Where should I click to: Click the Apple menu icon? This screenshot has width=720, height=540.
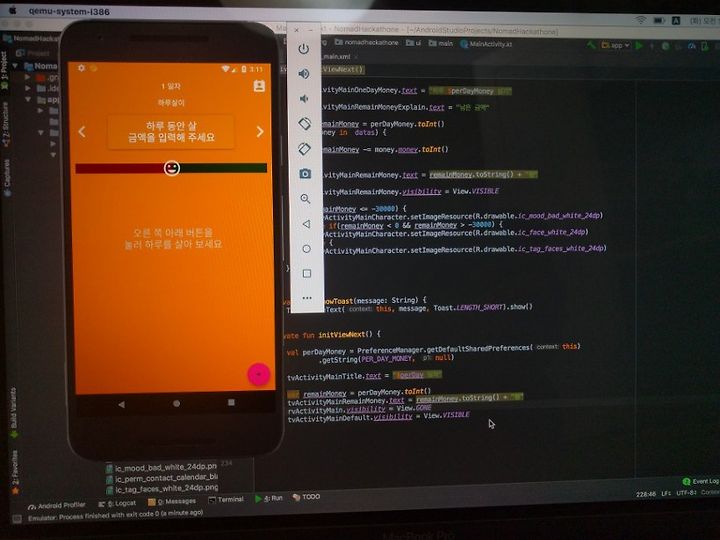point(13,10)
